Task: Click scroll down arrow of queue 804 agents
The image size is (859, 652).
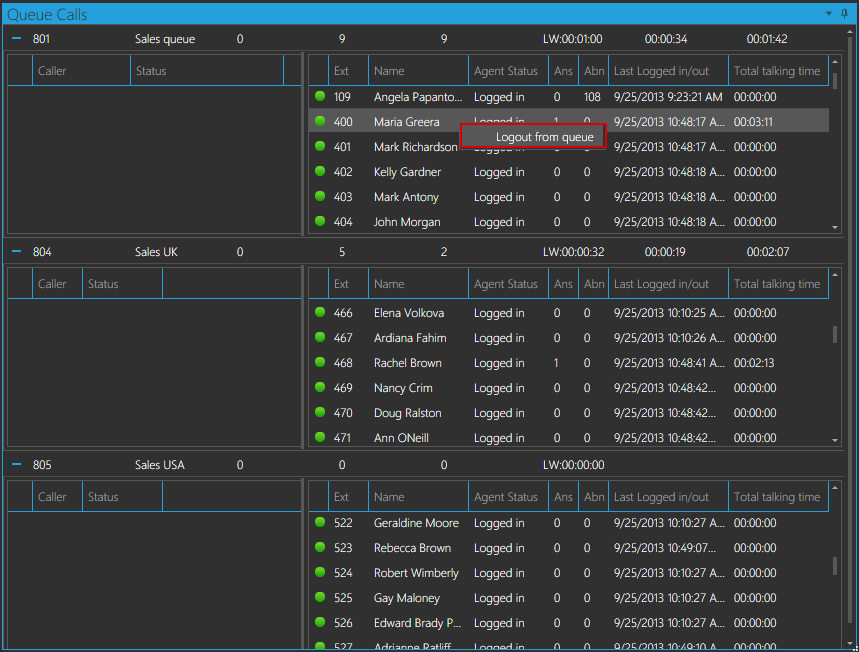Action: [x=835, y=440]
